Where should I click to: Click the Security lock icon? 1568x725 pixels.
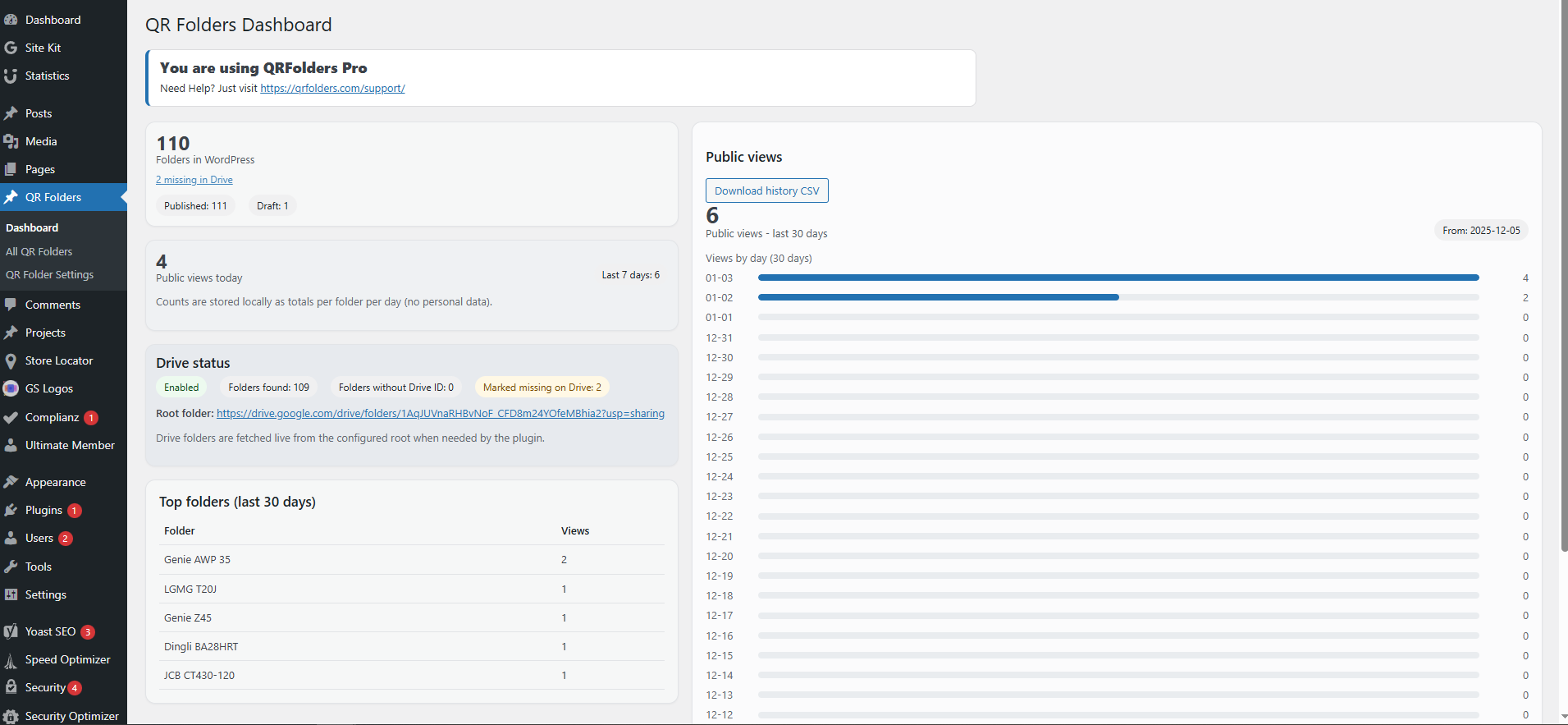[x=11, y=687]
